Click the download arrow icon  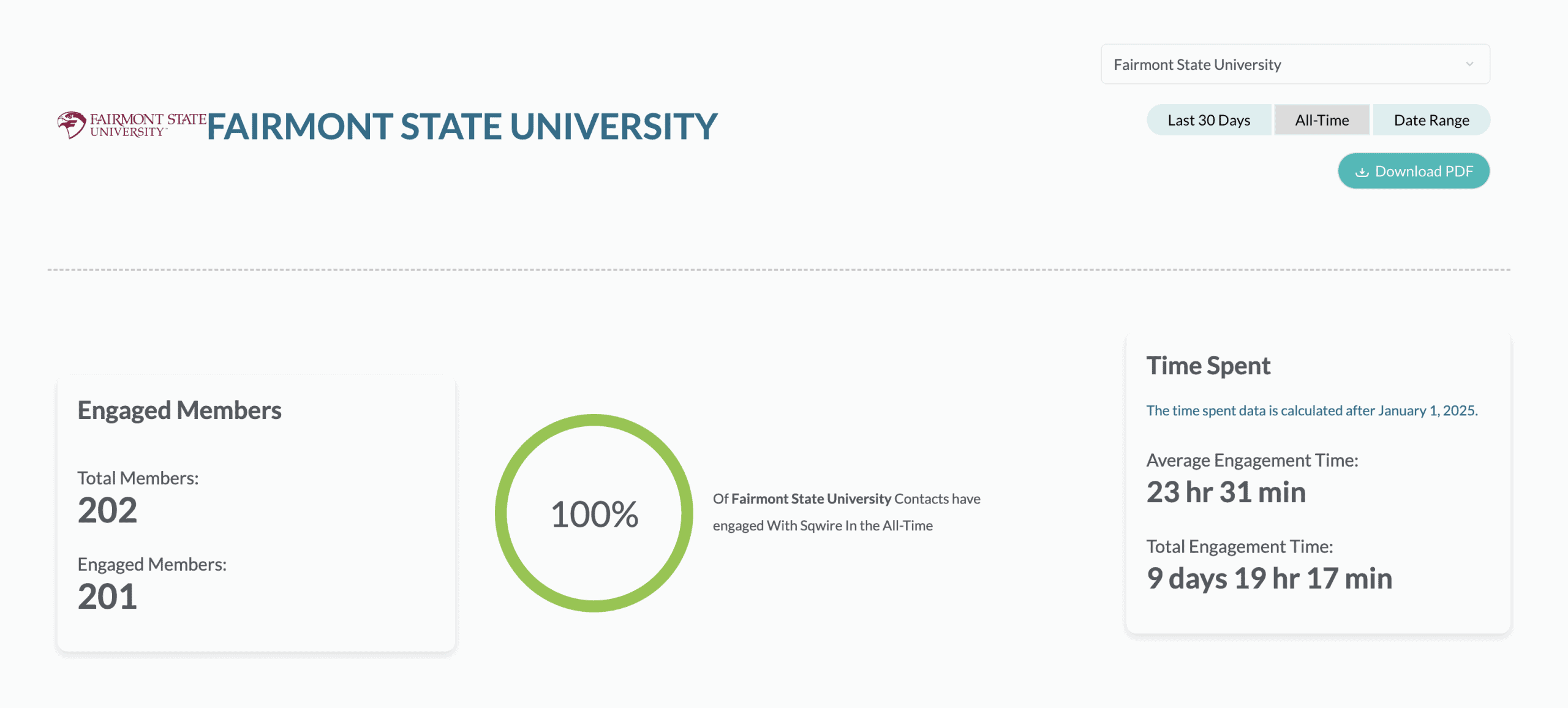pyautogui.click(x=1362, y=172)
